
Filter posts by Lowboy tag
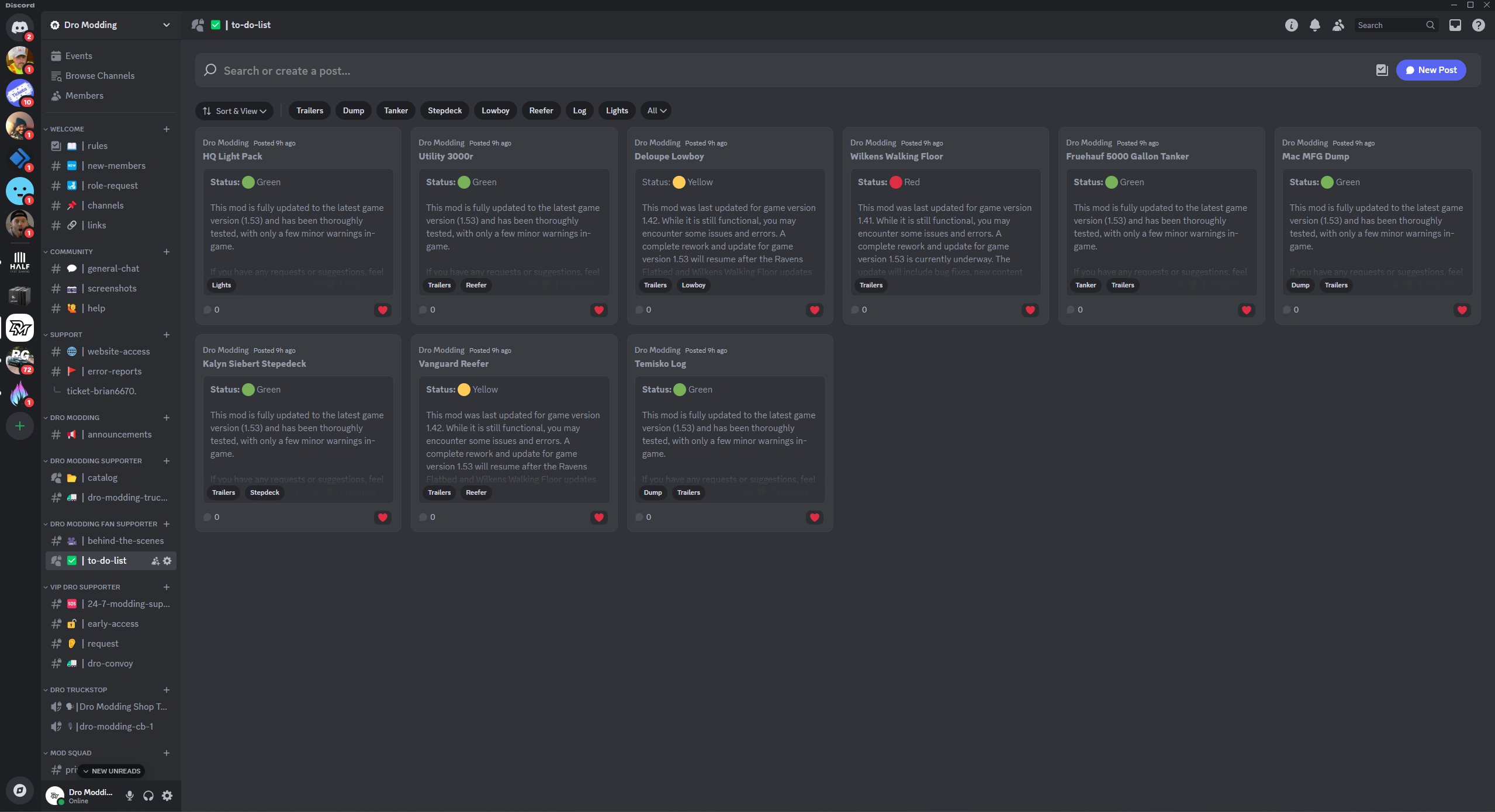(496, 111)
